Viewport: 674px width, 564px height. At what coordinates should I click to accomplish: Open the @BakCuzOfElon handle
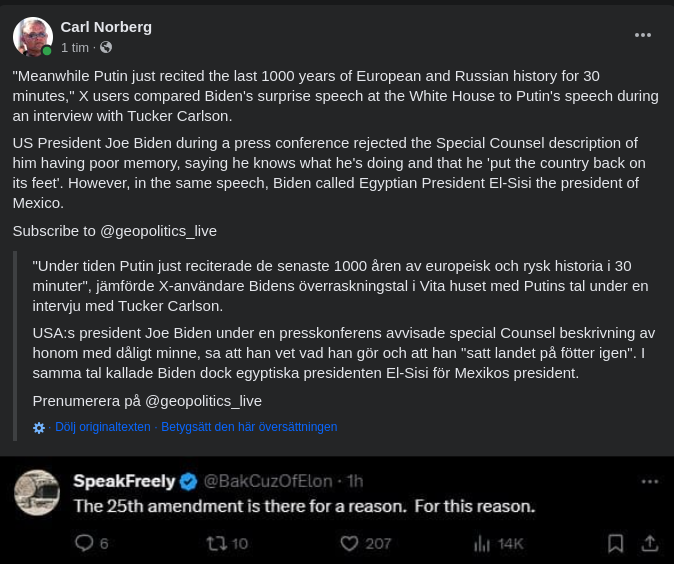[270, 482]
